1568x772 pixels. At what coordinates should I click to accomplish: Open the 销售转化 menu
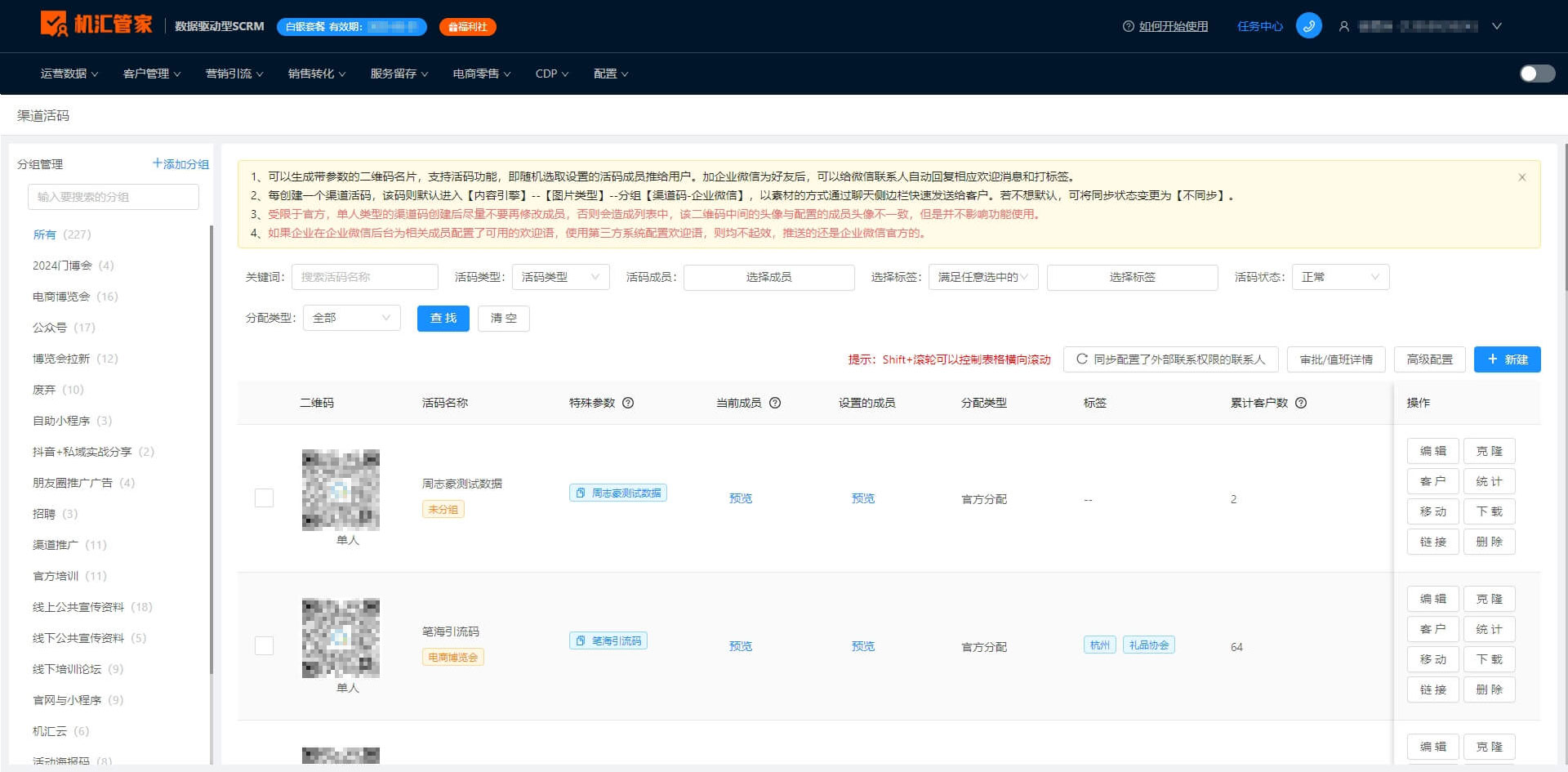[x=317, y=74]
